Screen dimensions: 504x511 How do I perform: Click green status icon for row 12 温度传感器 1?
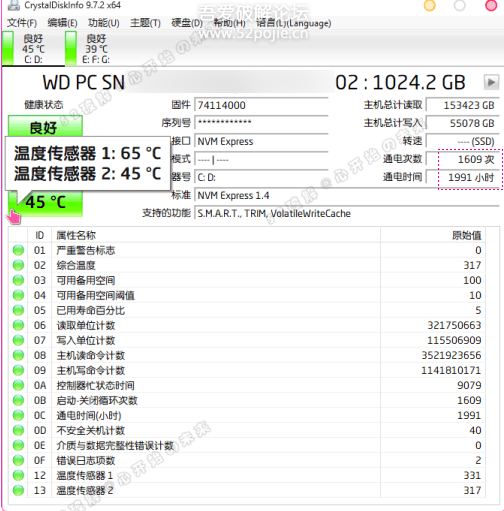[x=18, y=475]
